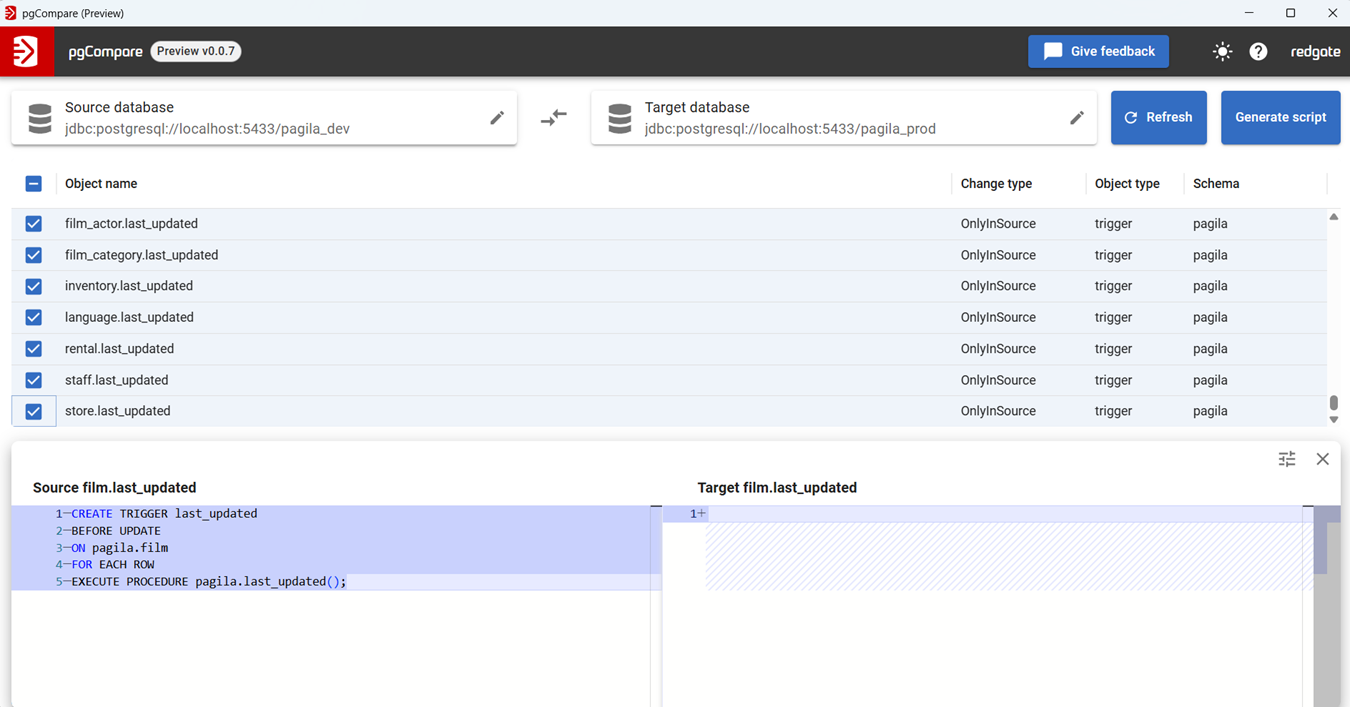This screenshot has height=707, width=1350.
Task: Click the Generate script button
Action: point(1280,118)
